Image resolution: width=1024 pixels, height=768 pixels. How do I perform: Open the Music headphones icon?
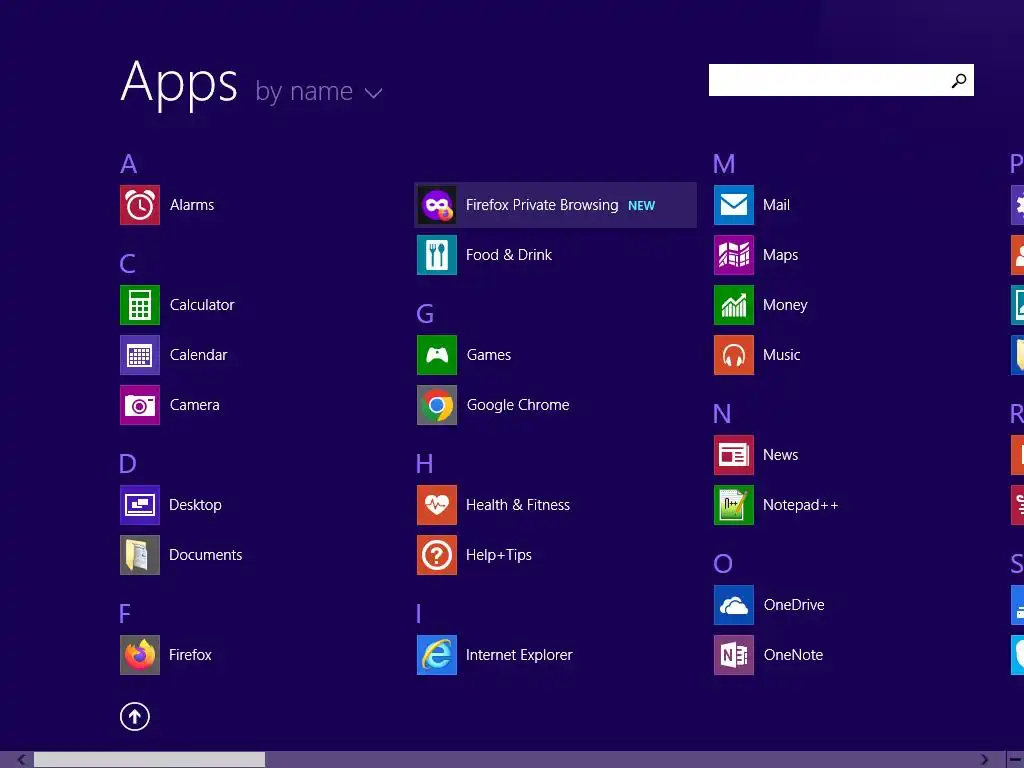click(734, 355)
